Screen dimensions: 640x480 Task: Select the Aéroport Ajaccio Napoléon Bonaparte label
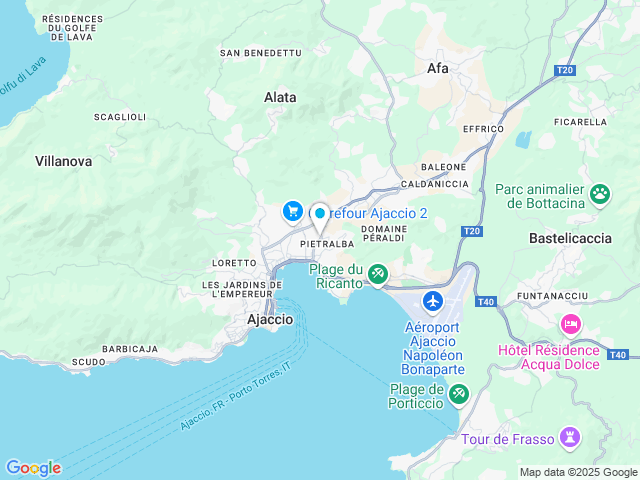(433, 348)
